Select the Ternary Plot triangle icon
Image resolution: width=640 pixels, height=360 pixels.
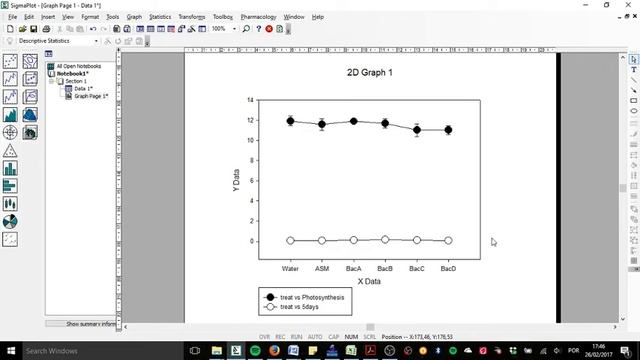(10, 151)
